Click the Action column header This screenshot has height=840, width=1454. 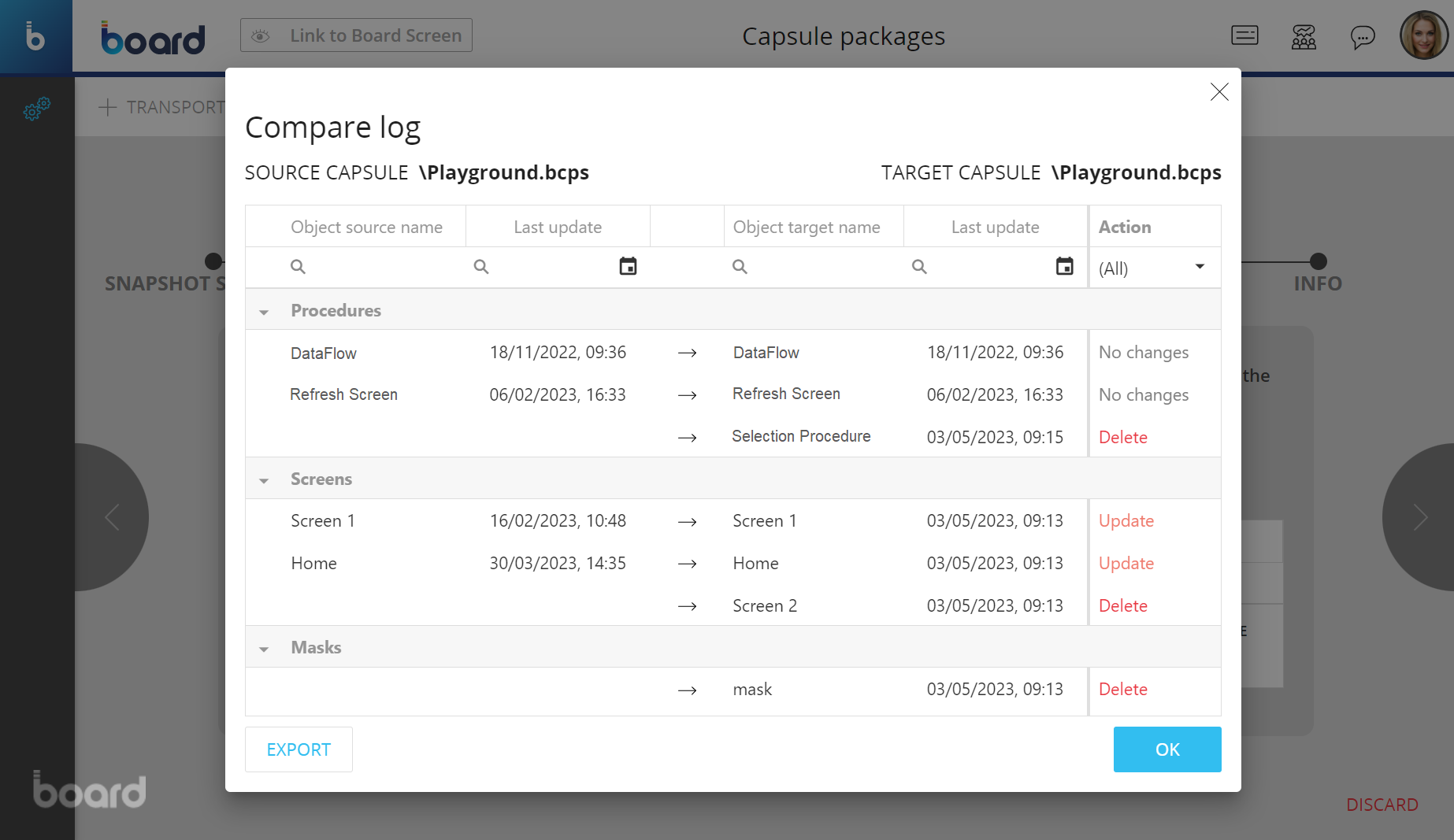click(x=1125, y=227)
